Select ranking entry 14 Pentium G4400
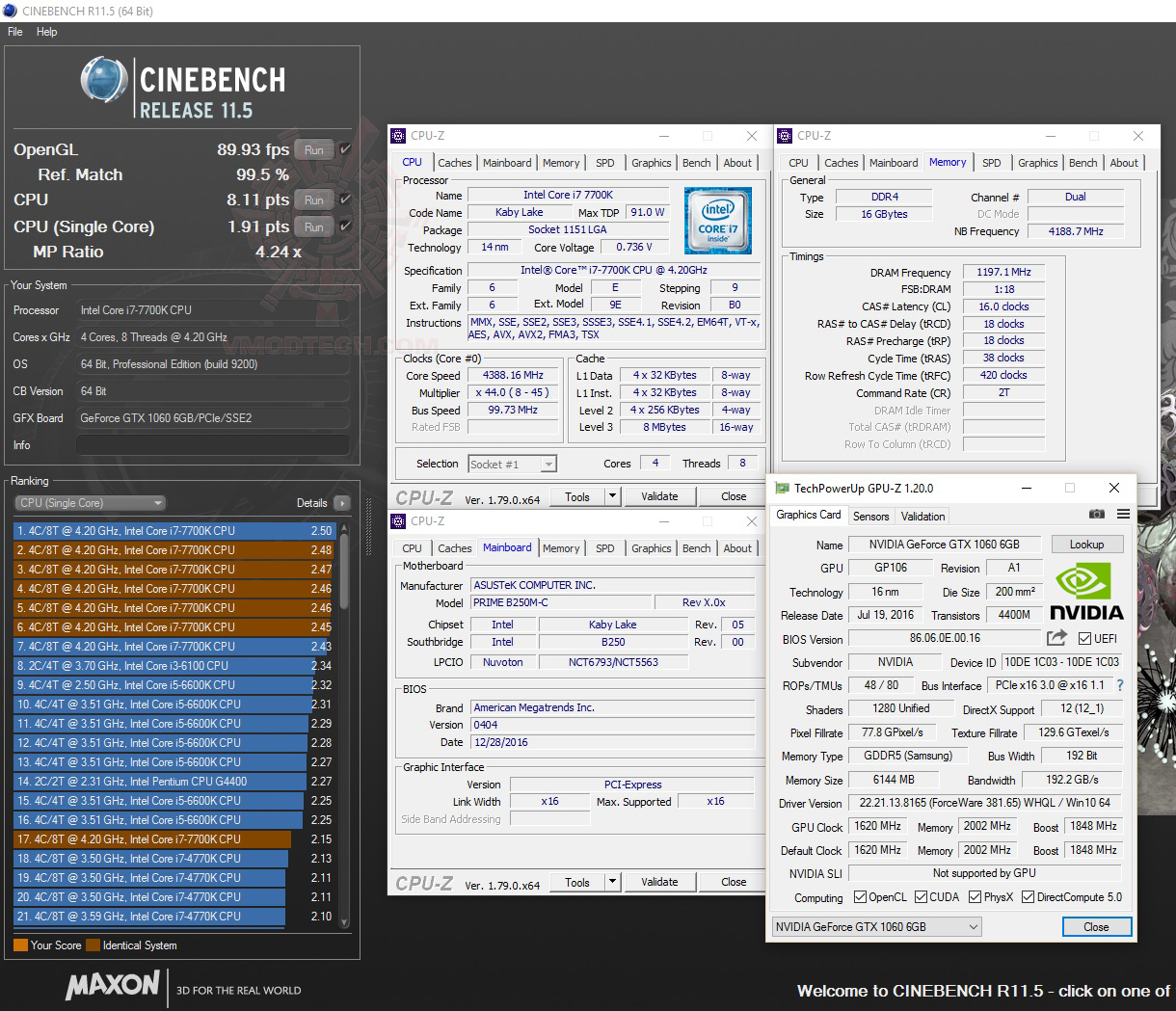 coord(174,782)
